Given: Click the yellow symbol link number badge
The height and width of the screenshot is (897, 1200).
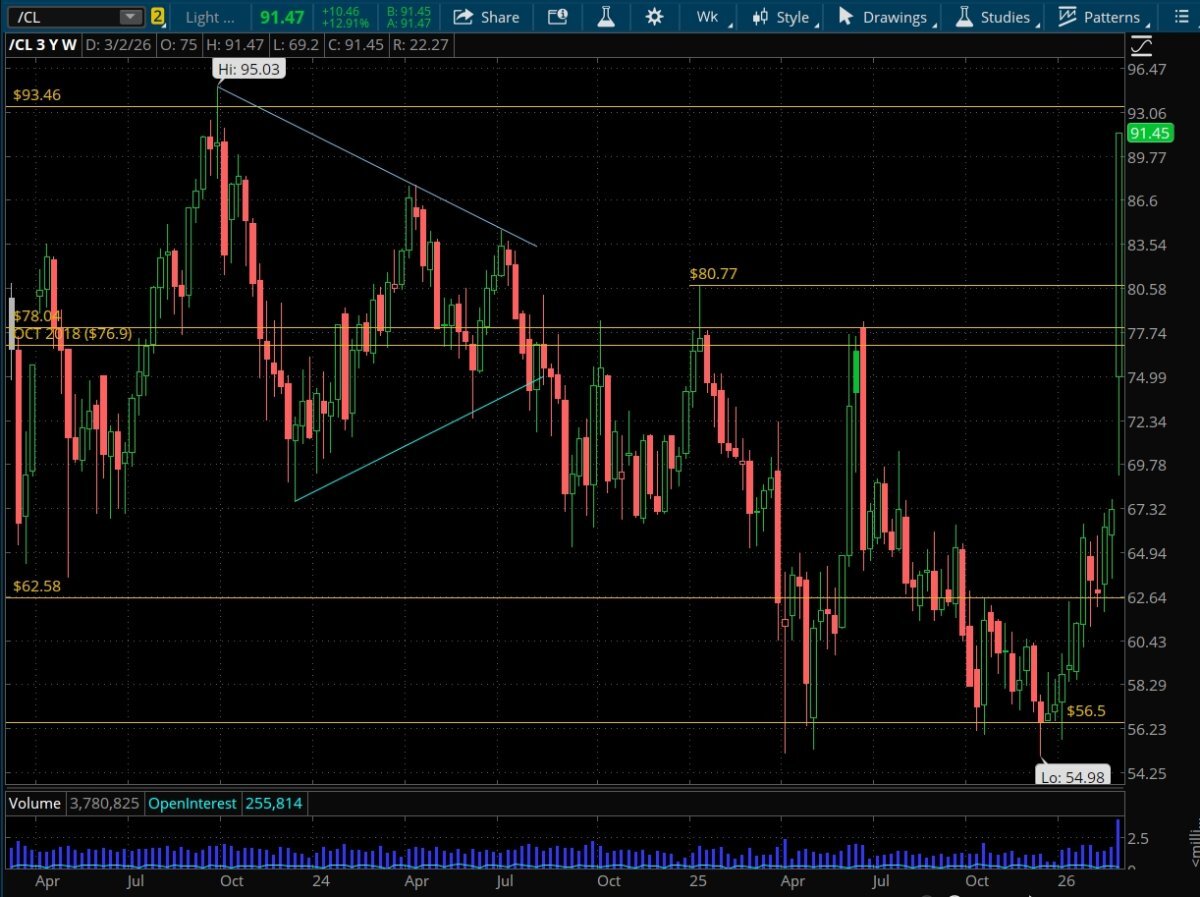Looking at the screenshot, I should pos(157,17).
